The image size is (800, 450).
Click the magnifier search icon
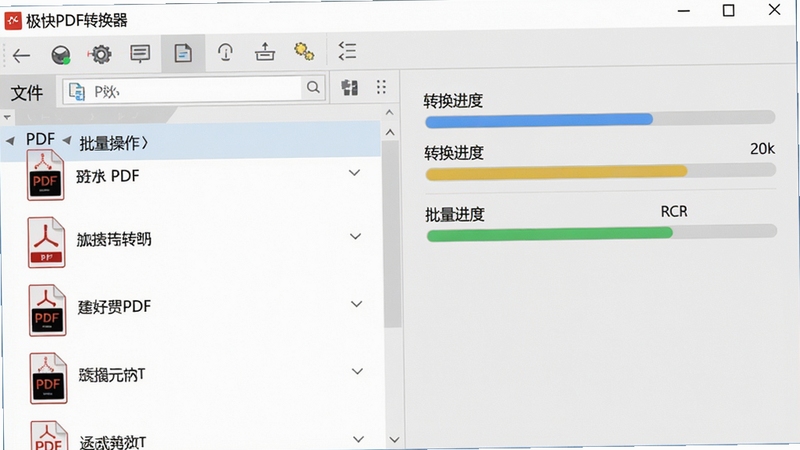point(313,87)
